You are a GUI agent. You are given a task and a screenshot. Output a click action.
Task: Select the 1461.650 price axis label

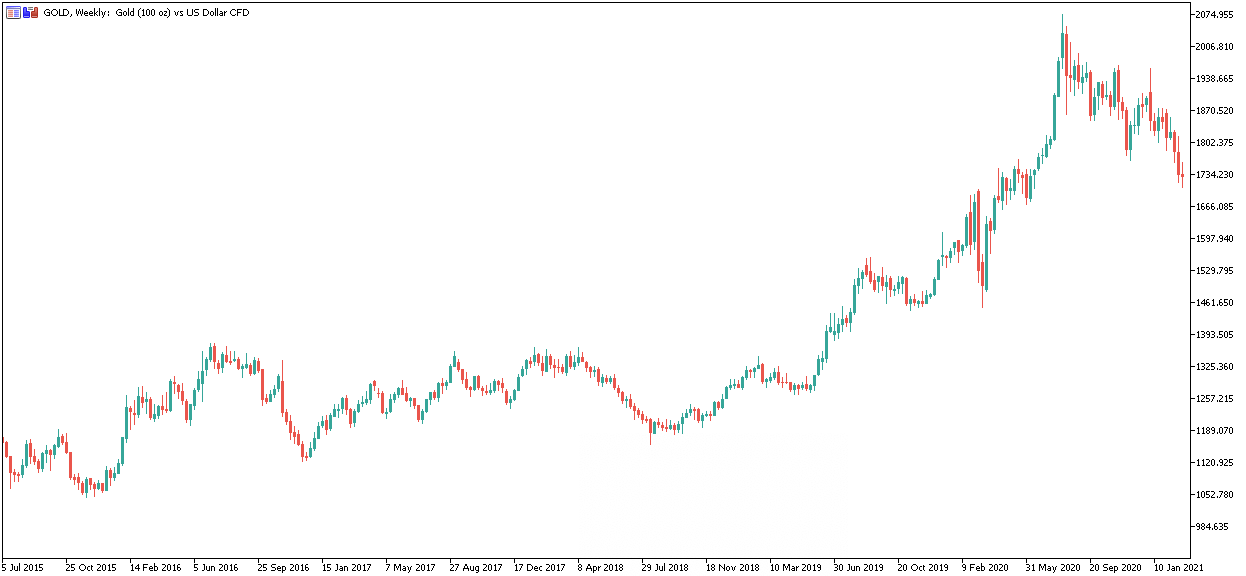[x=1213, y=303]
